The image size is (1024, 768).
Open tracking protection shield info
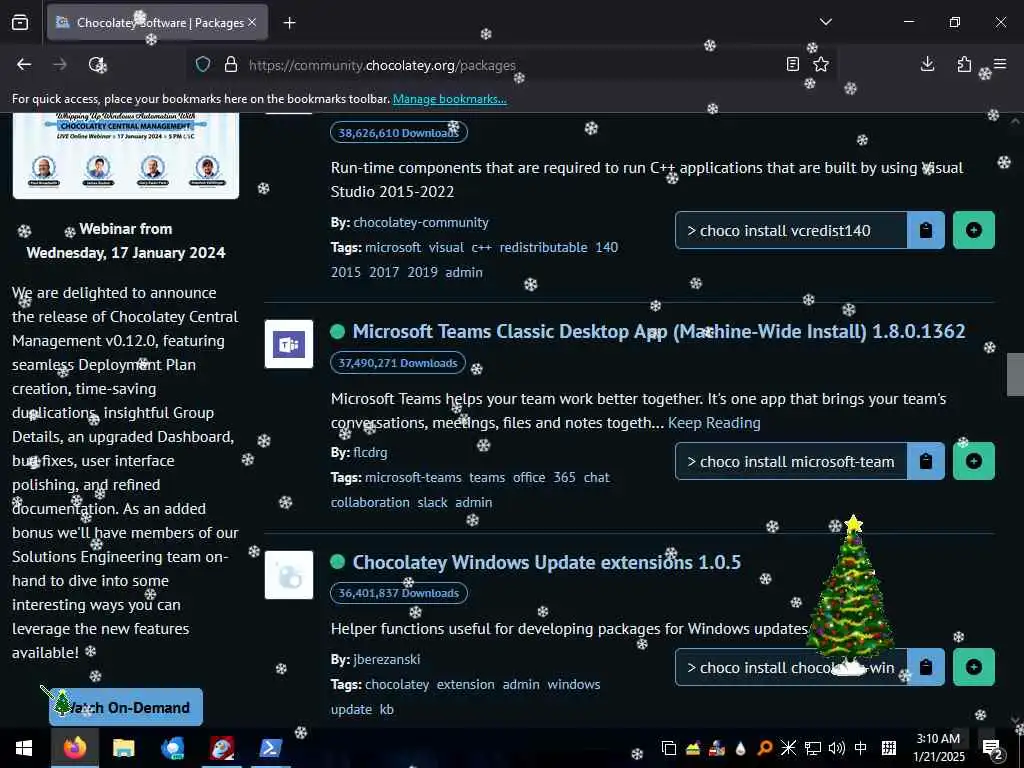pyautogui.click(x=203, y=65)
